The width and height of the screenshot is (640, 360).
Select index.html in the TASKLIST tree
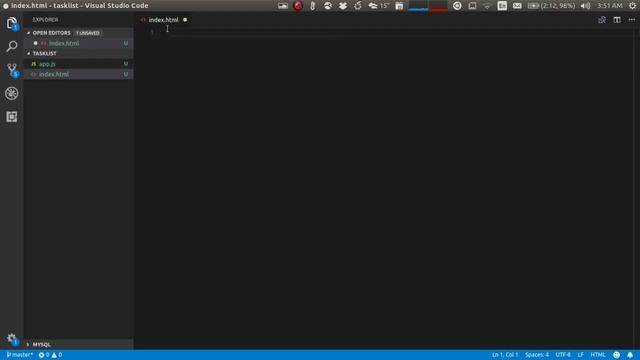pos(78,74)
